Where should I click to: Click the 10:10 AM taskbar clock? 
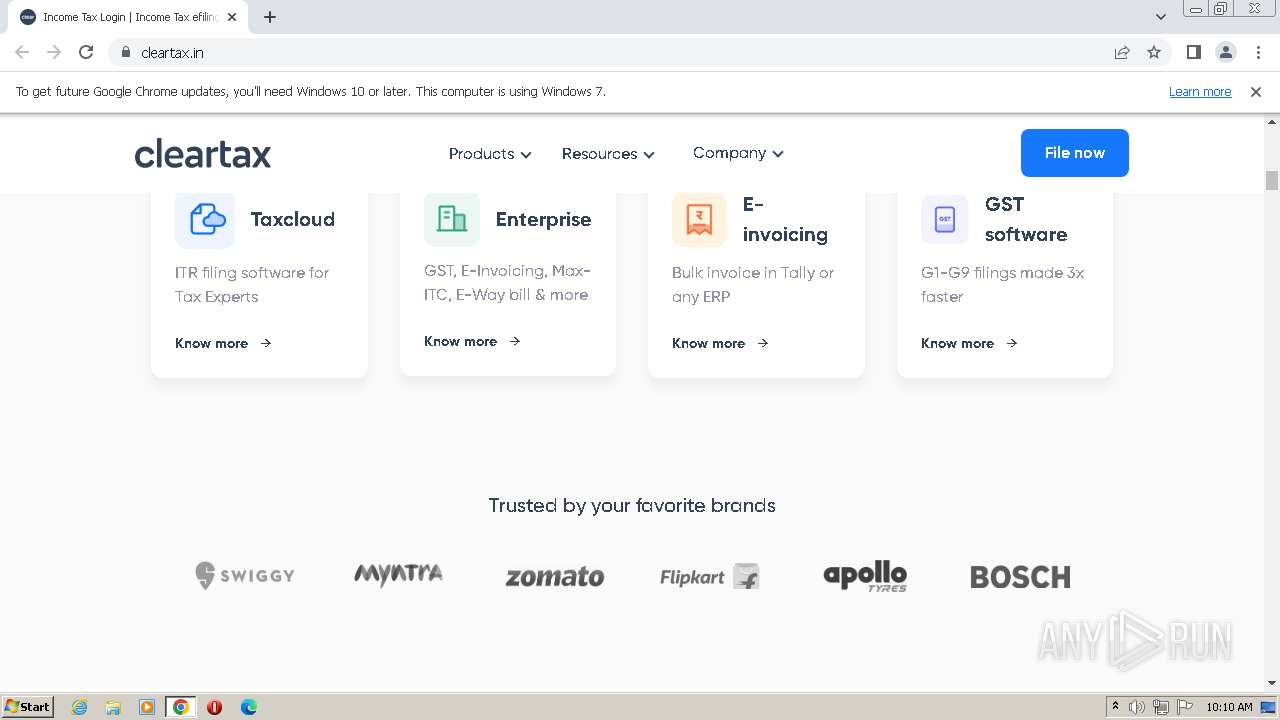click(x=1229, y=707)
